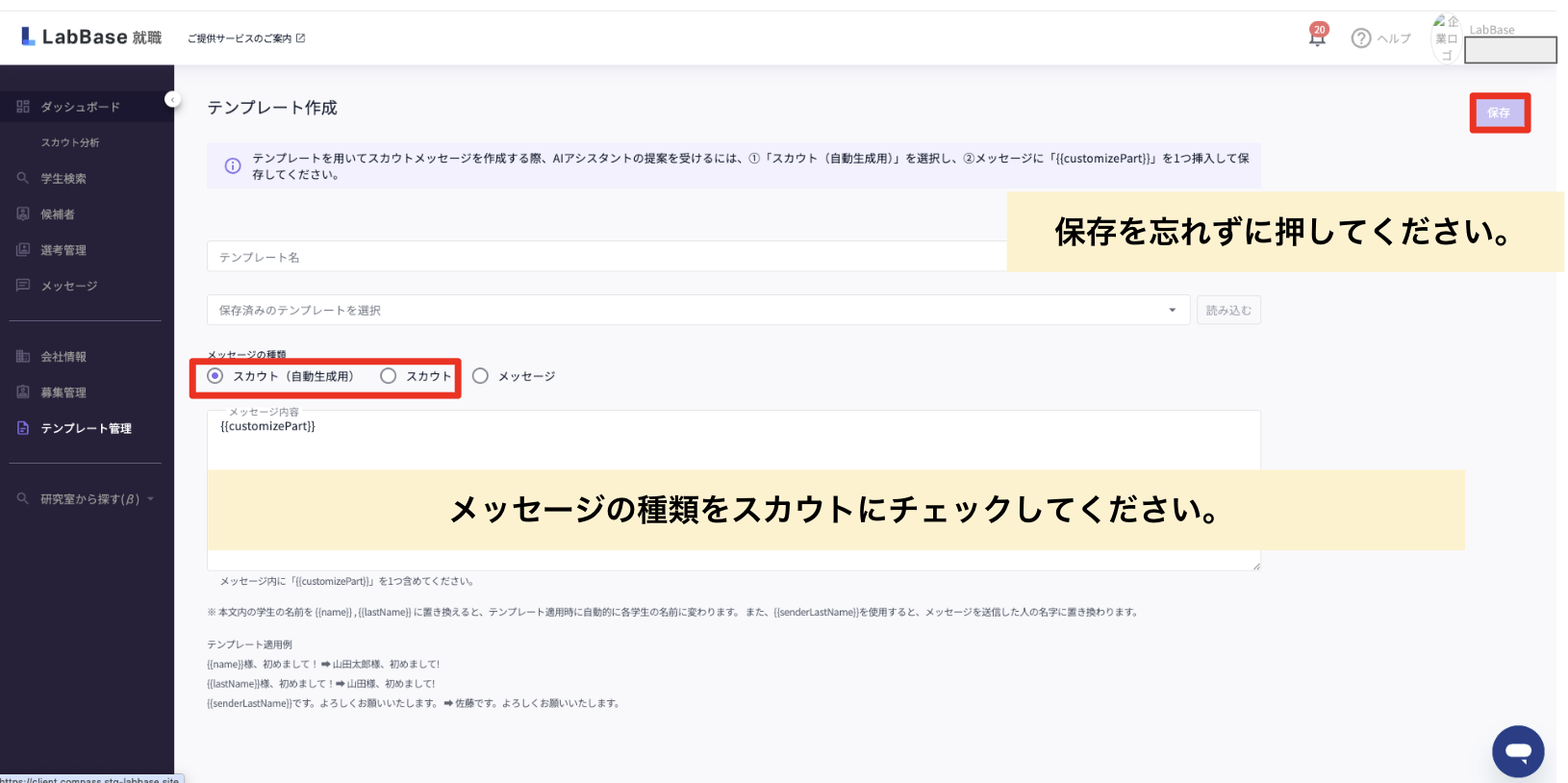Screen dimensions: 1568x783
Task: Click the ヘルプ question mark icon
Action: (x=1361, y=38)
